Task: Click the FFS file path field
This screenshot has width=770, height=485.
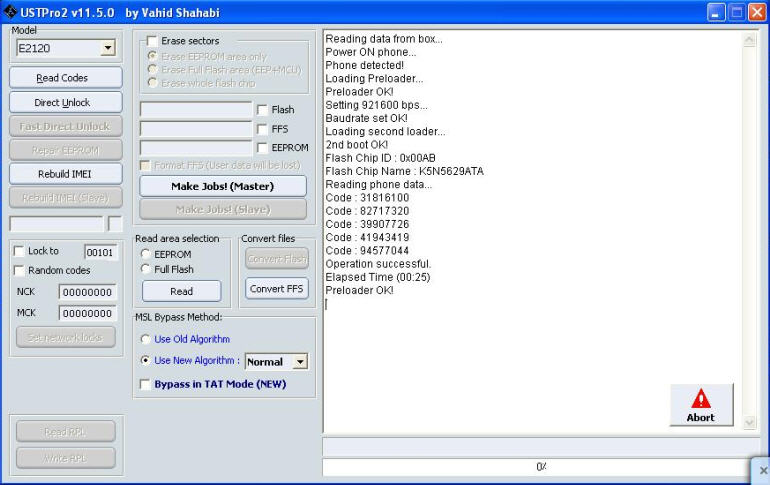Action: pos(196,129)
